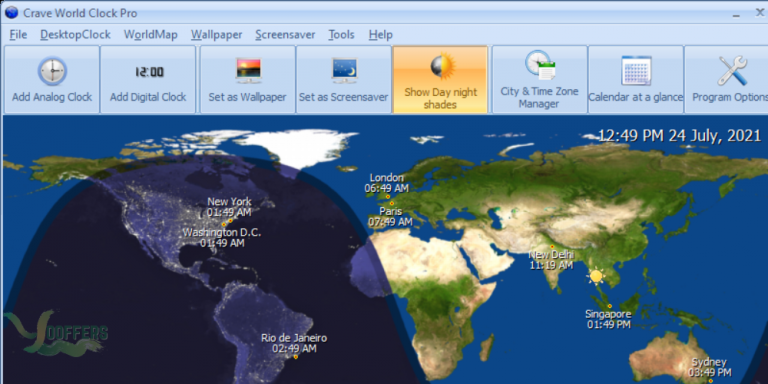768x384 pixels.
Task: Open the City & Time Zone Manager
Action: click(x=539, y=80)
